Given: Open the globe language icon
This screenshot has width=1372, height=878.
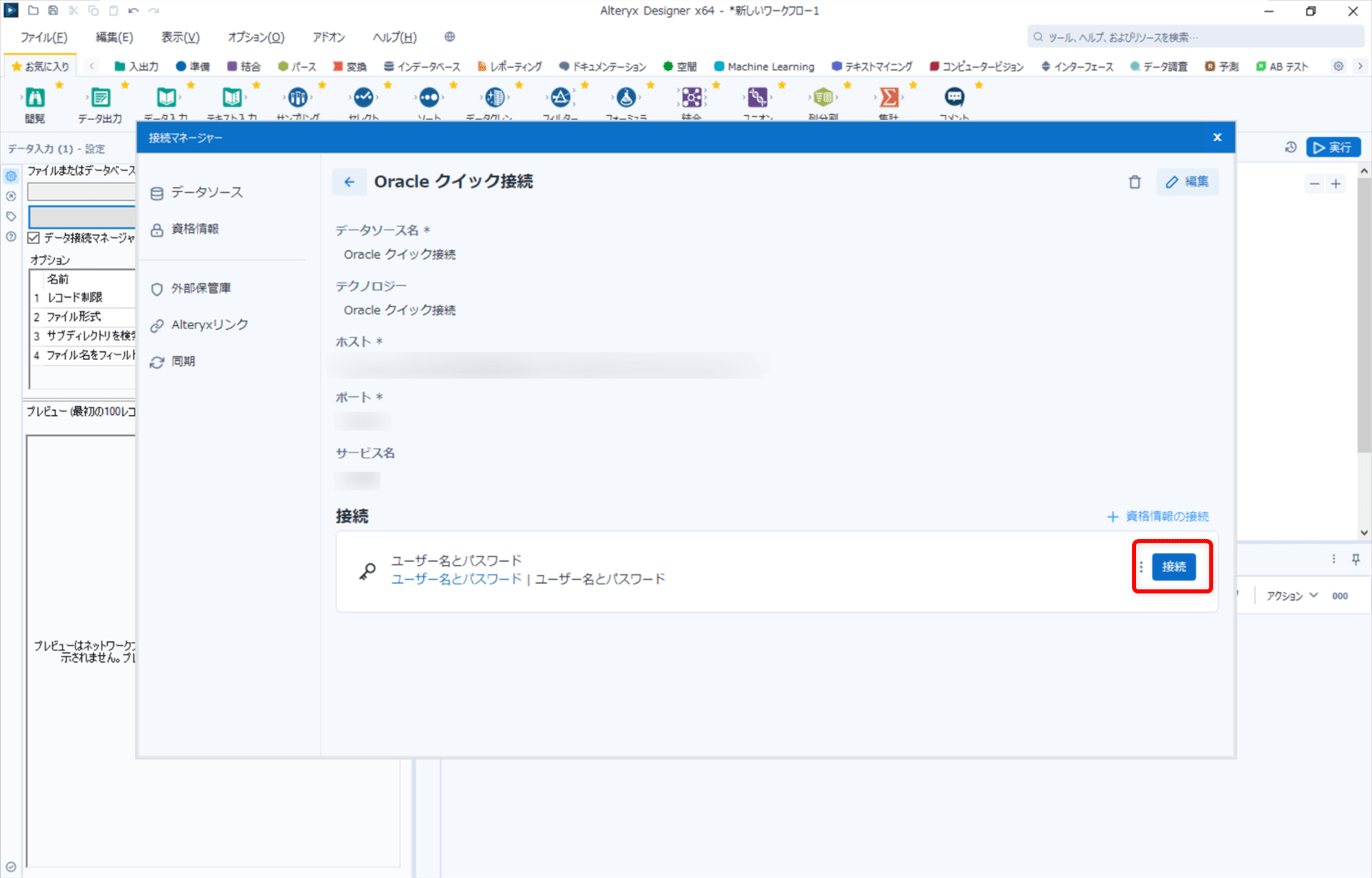Looking at the screenshot, I should click(x=449, y=37).
